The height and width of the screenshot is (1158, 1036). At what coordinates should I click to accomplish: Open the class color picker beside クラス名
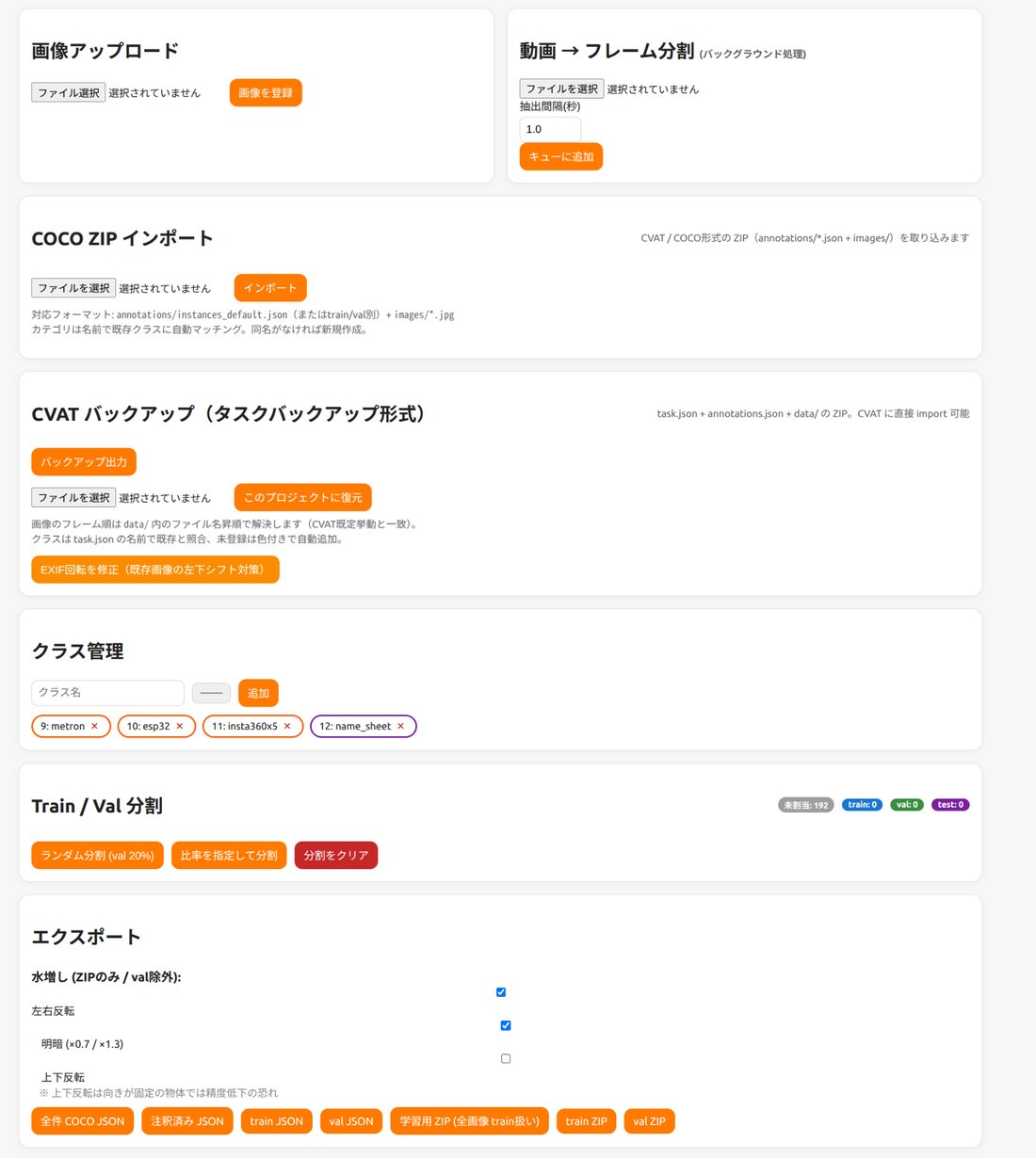click(x=211, y=693)
